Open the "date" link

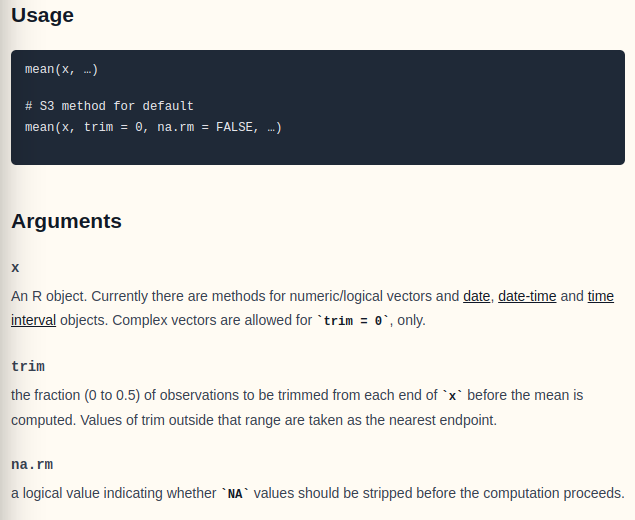pyautogui.click(x=477, y=297)
